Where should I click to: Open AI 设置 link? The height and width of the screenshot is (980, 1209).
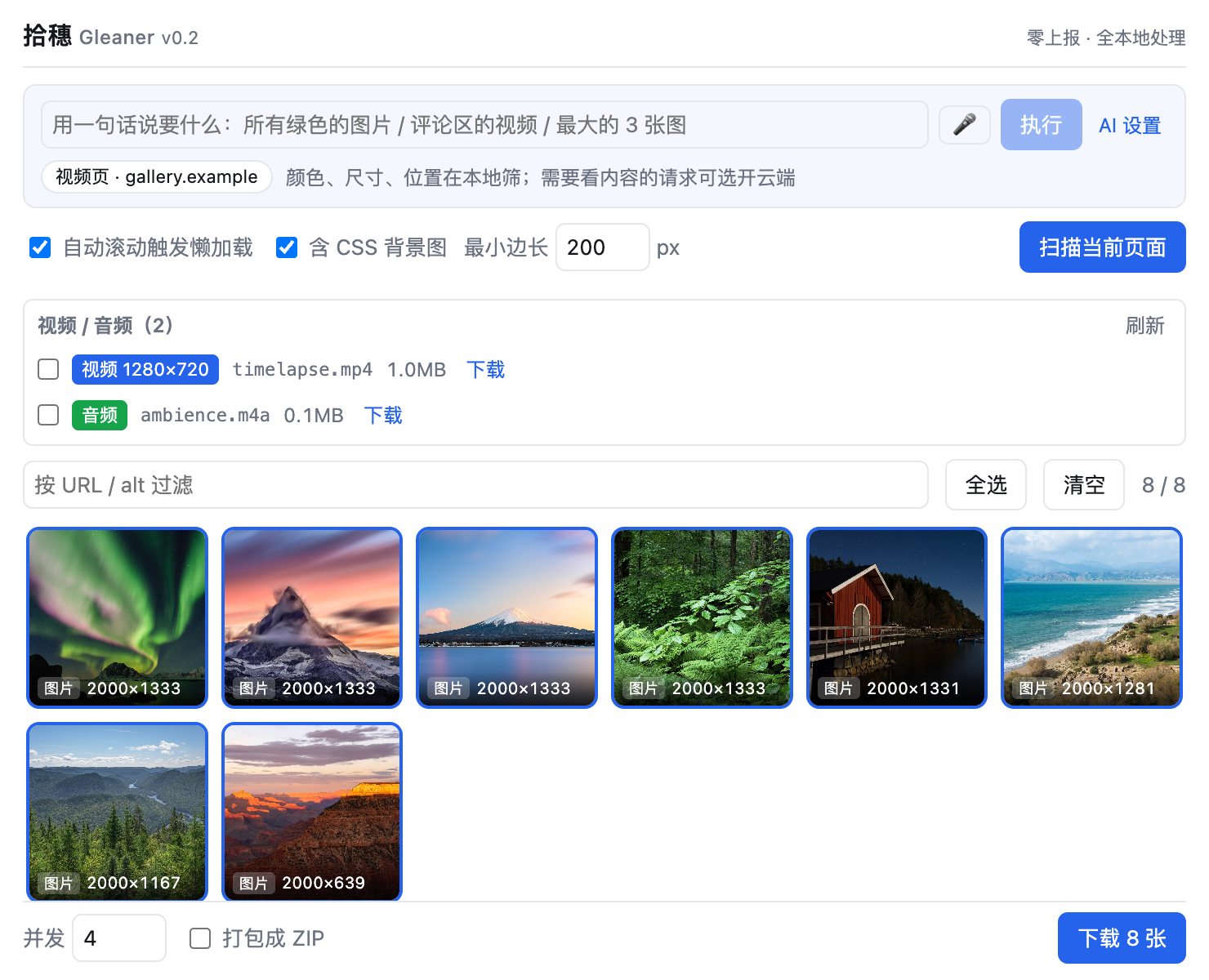pyautogui.click(x=1130, y=126)
